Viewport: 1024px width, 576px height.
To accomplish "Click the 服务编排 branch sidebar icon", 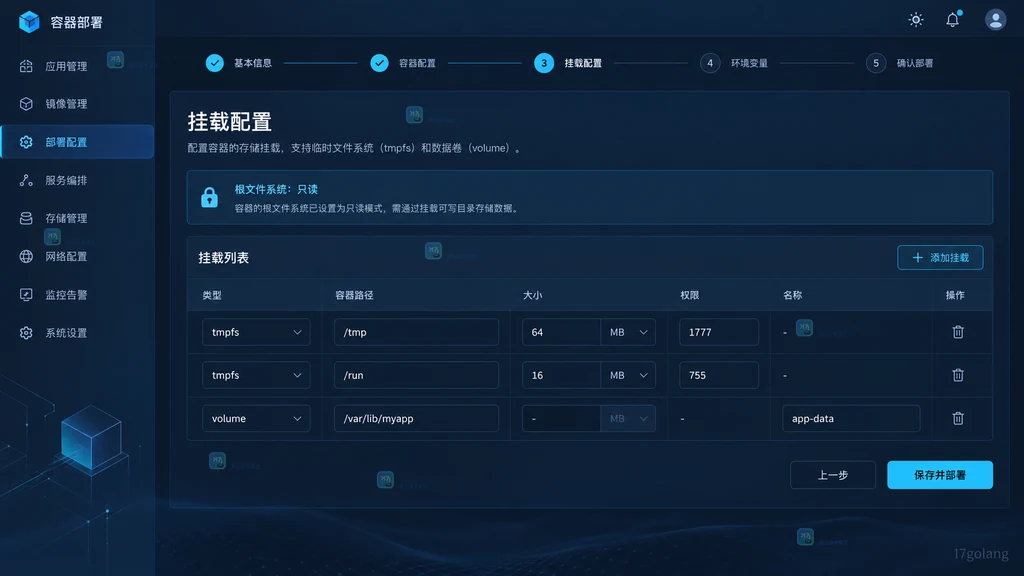I will point(26,180).
